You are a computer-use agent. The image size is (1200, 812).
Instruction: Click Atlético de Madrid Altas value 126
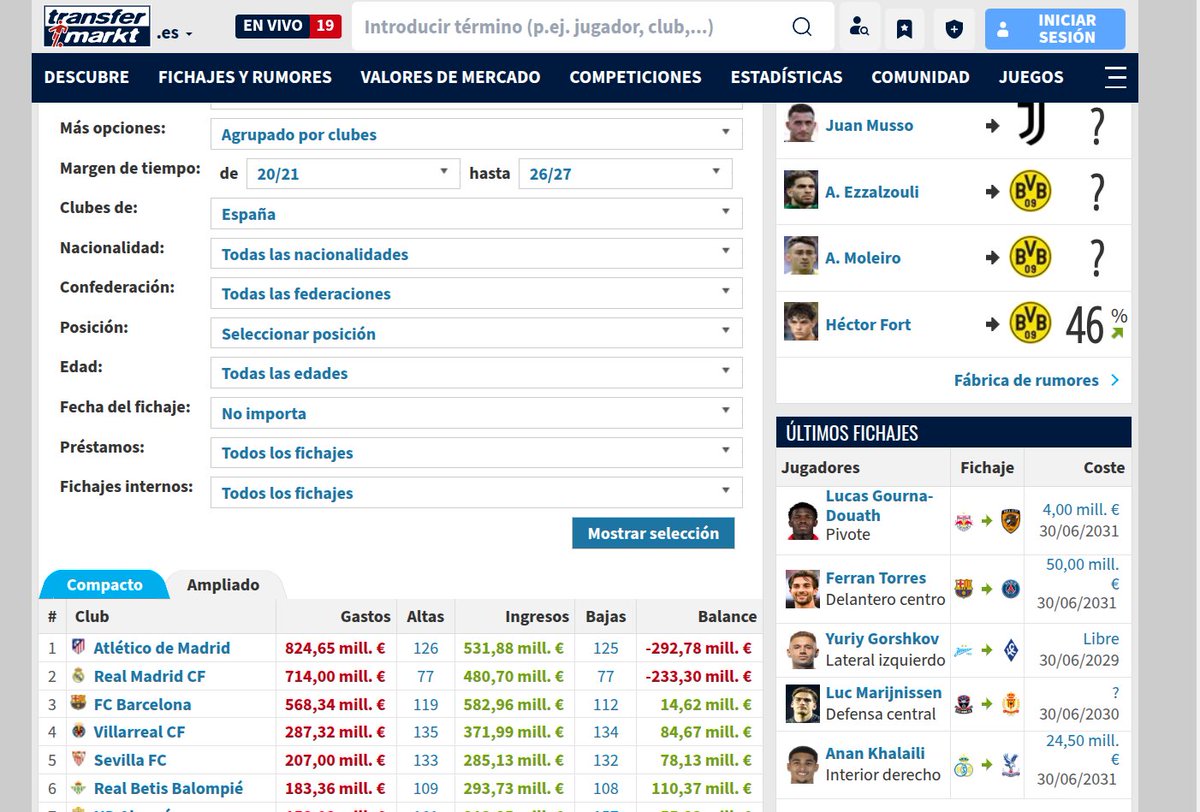426,647
